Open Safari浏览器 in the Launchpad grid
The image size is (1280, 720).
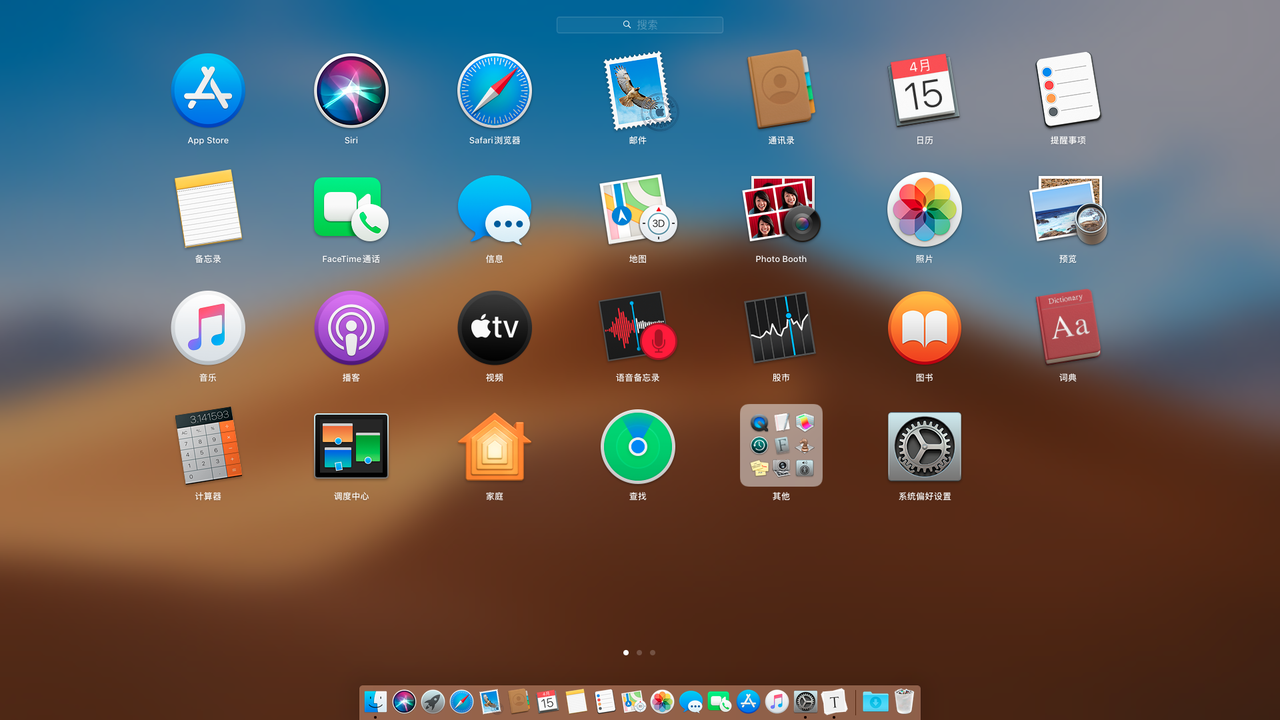[494, 90]
